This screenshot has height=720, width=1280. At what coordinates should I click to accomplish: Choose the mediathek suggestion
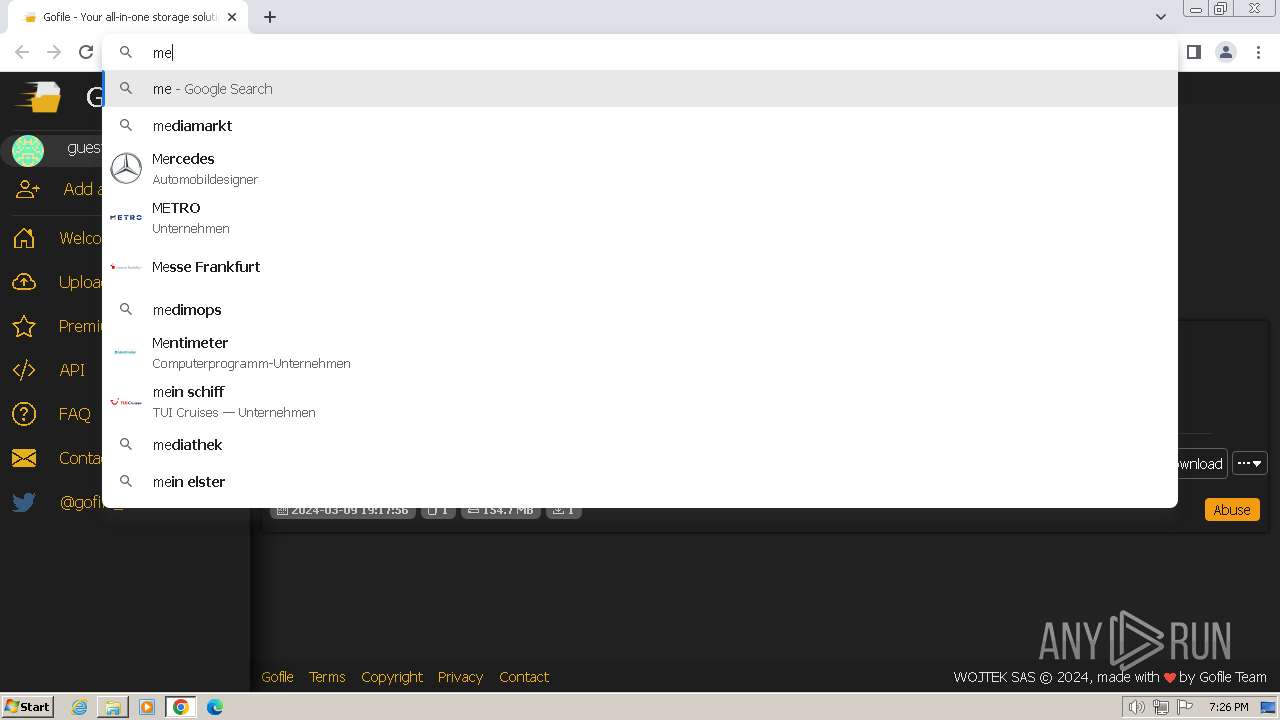click(x=640, y=445)
